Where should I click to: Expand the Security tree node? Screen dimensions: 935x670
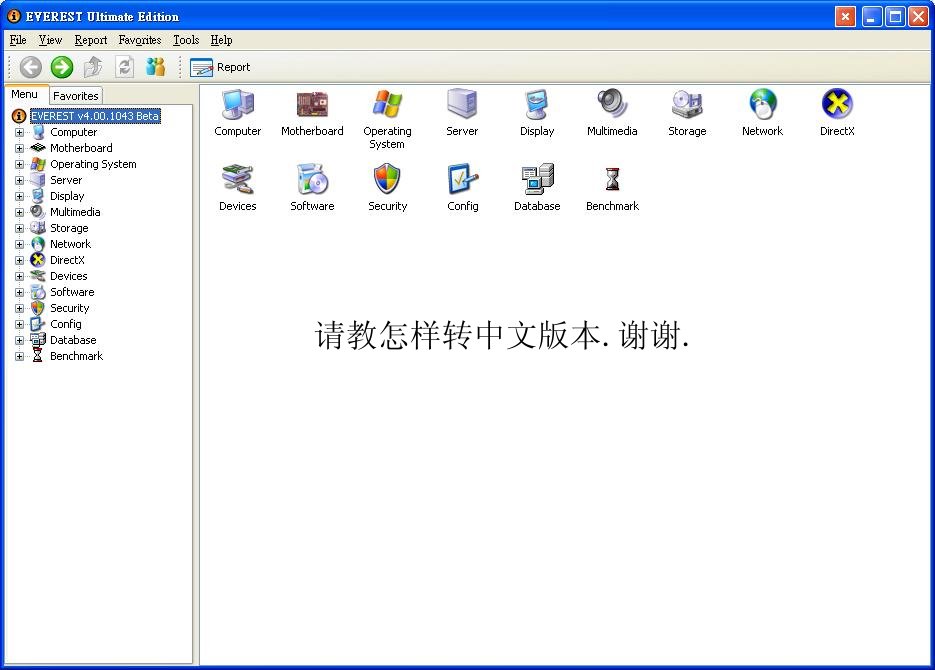(19, 309)
